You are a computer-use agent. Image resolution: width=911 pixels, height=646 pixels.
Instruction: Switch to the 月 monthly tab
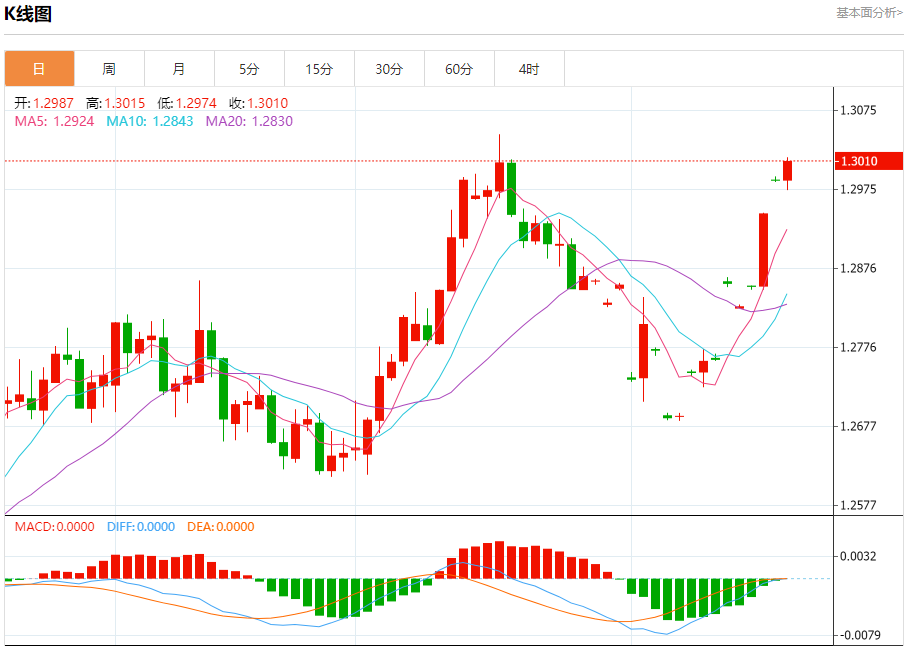179,69
